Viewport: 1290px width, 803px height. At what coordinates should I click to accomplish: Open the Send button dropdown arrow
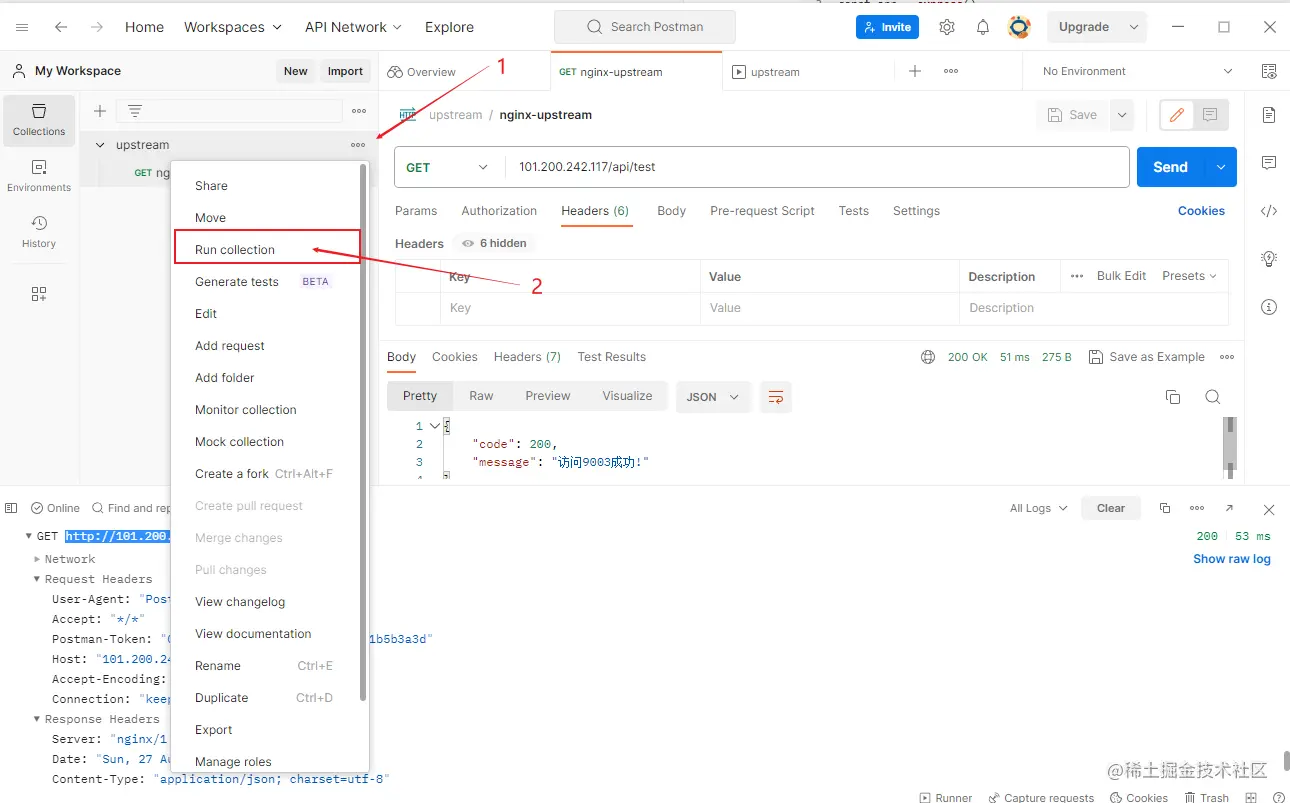pos(1221,167)
